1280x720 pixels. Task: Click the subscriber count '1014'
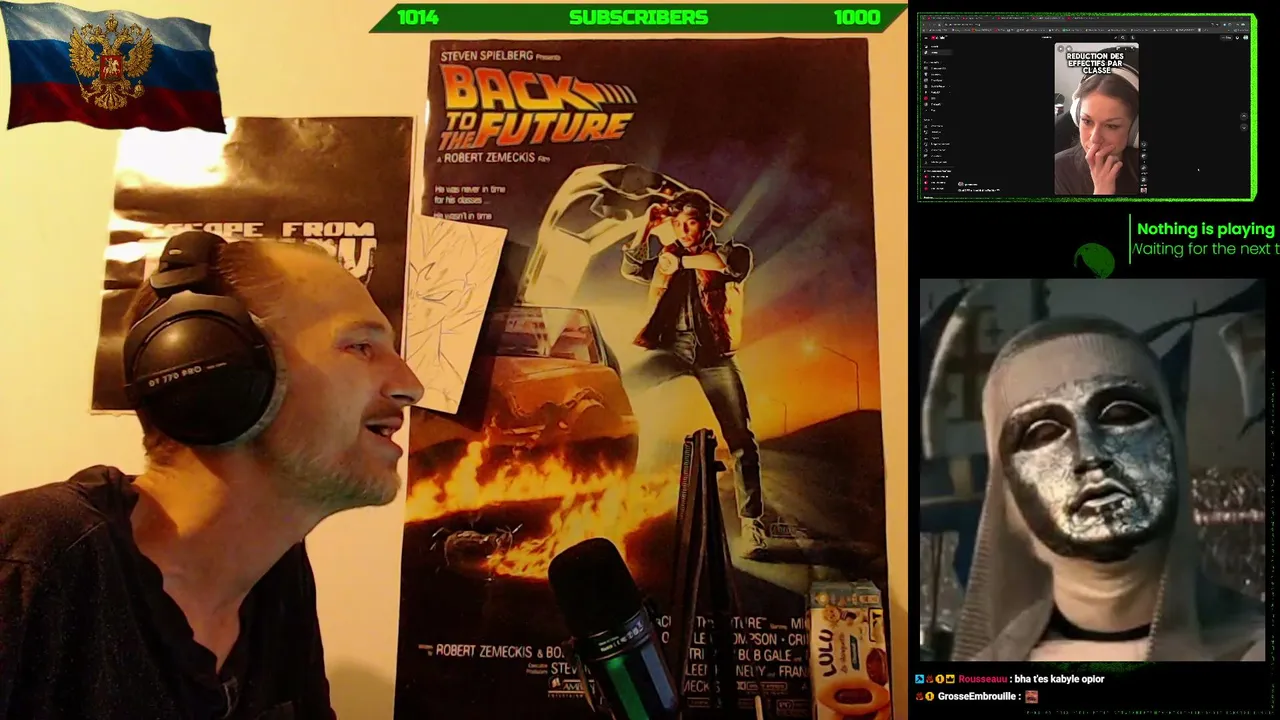tap(418, 17)
